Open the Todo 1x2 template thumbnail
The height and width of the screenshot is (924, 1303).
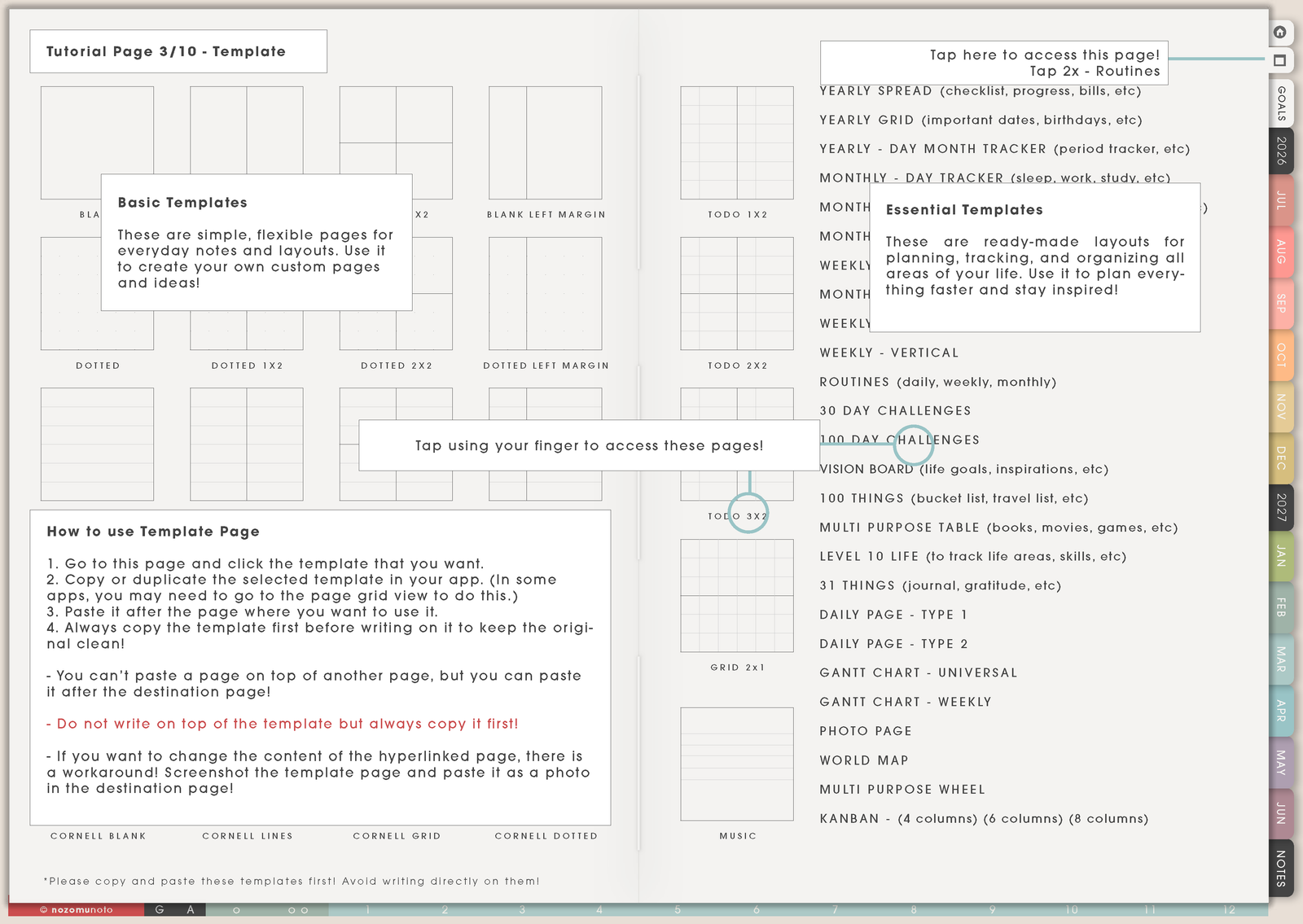pos(737,142)
